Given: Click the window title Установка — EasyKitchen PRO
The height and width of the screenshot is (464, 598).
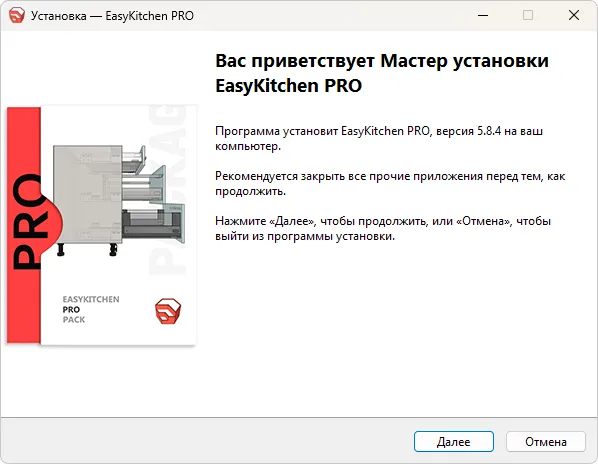Looking at the screenshot, I should point(112,16).
